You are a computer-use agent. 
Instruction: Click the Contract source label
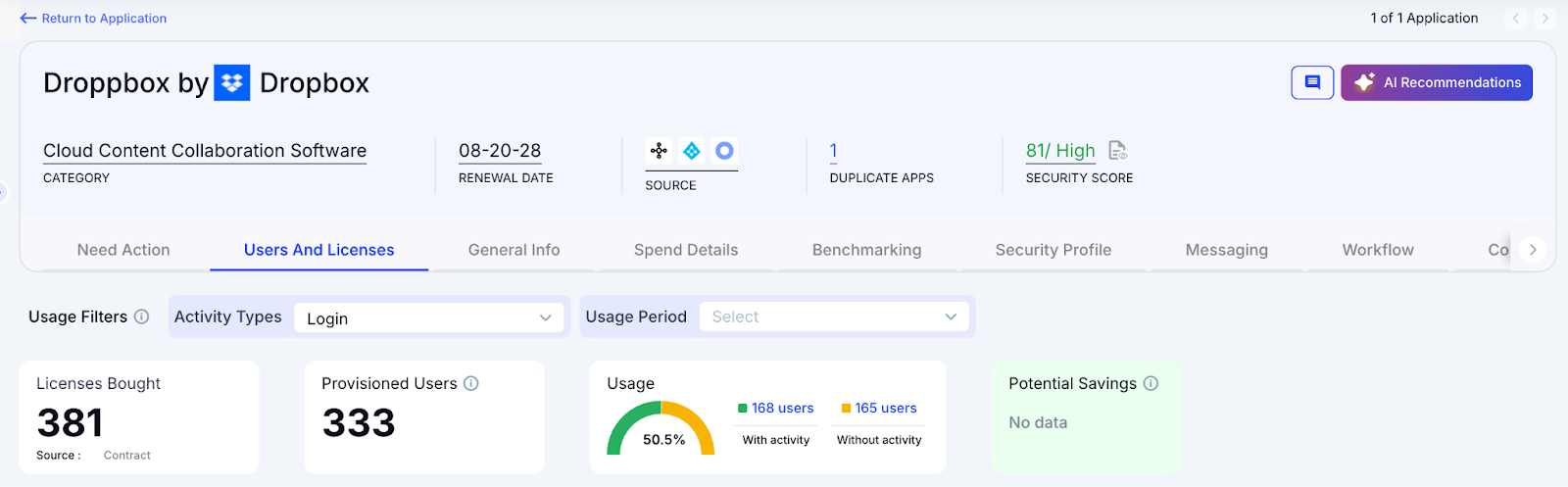click(127, 456)
